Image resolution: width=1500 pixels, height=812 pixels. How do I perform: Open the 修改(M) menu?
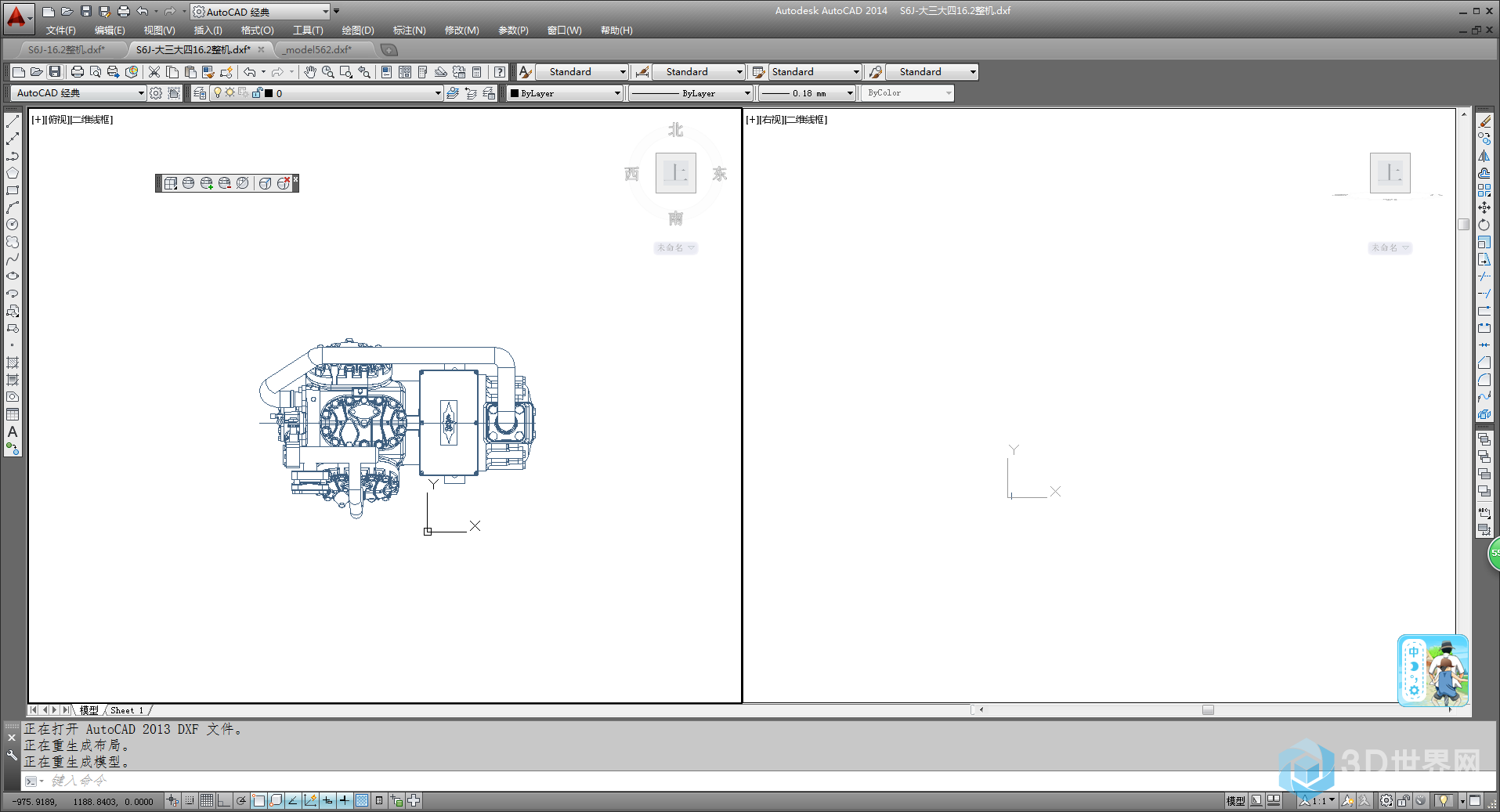click(461, 31)
